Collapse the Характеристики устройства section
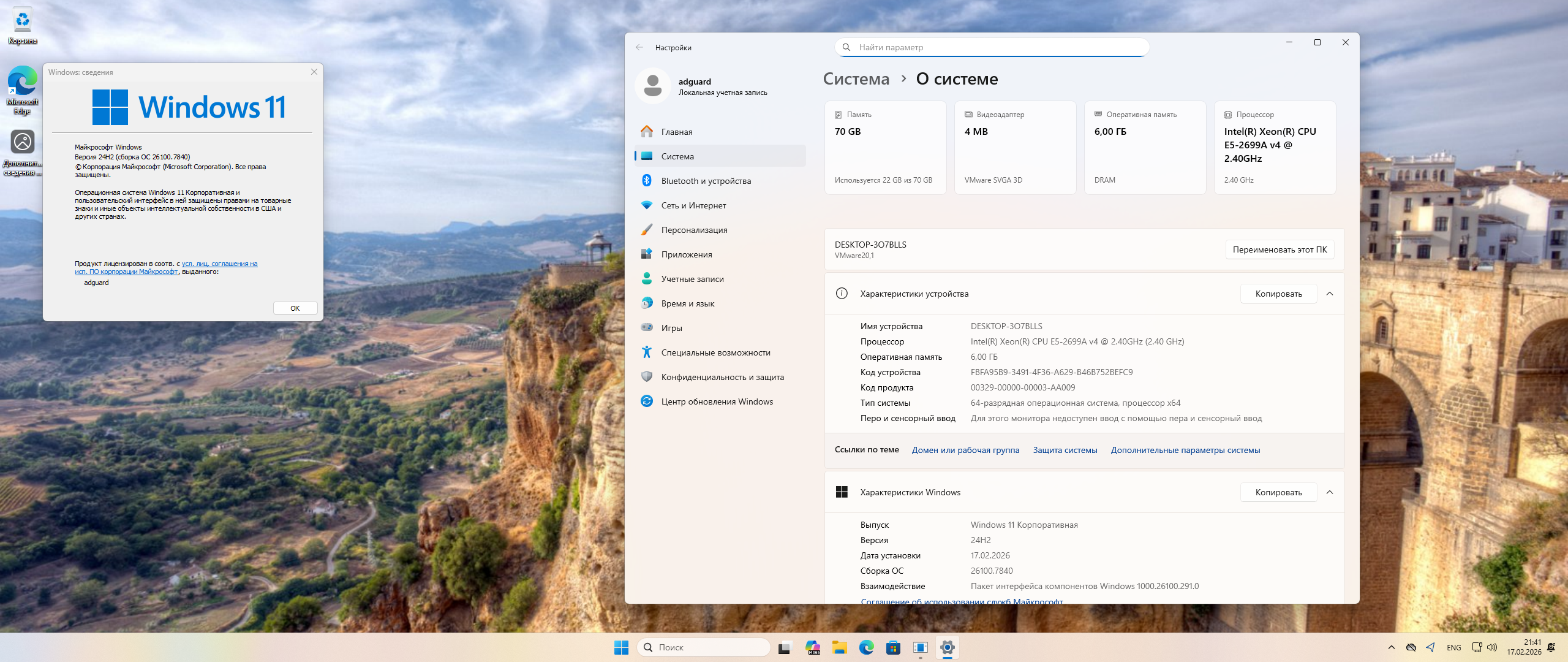 tap(1330, 294)
